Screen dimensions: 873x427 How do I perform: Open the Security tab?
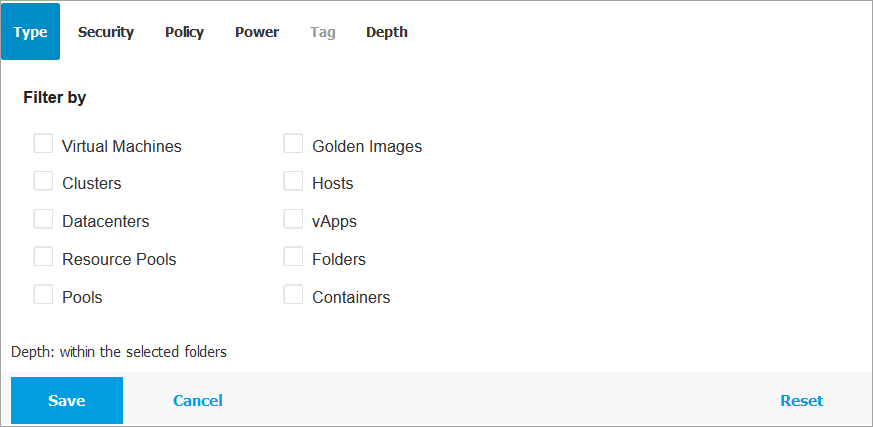click(x=106, y=32)
